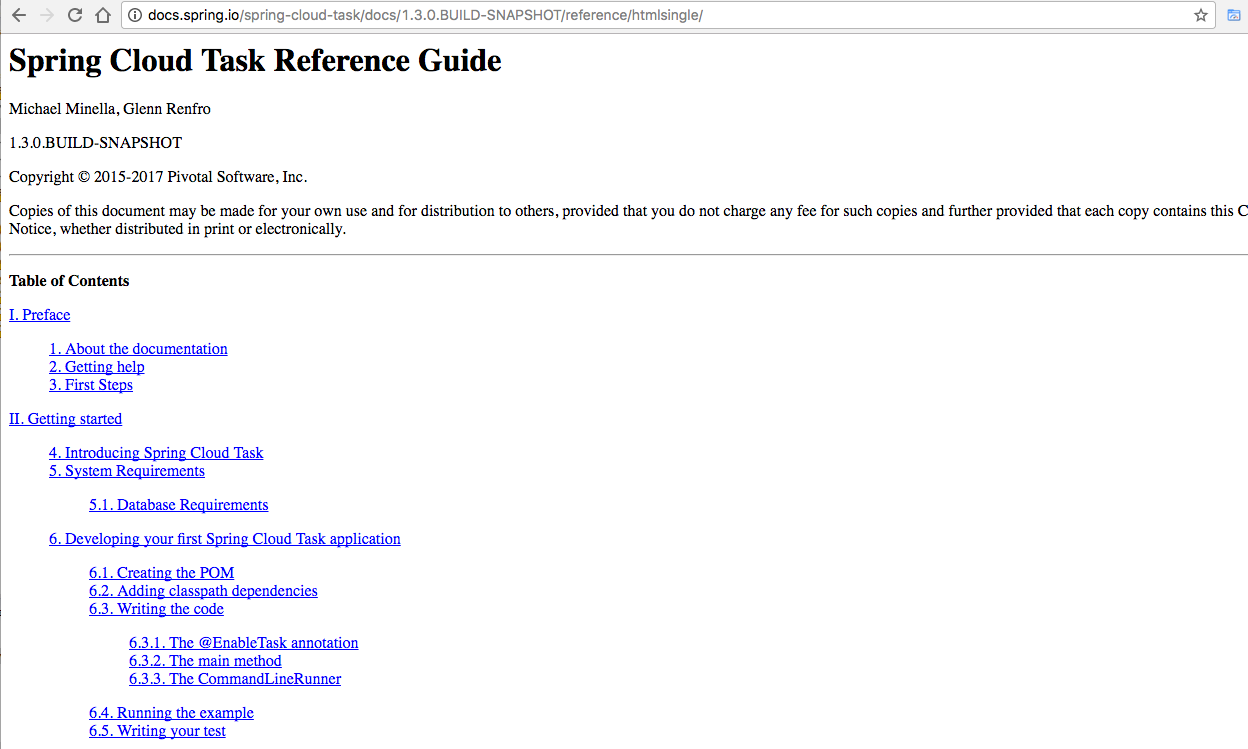Jump to 6.1. Creating the POM
This screenshot has height=749, width=1248.
162,573
